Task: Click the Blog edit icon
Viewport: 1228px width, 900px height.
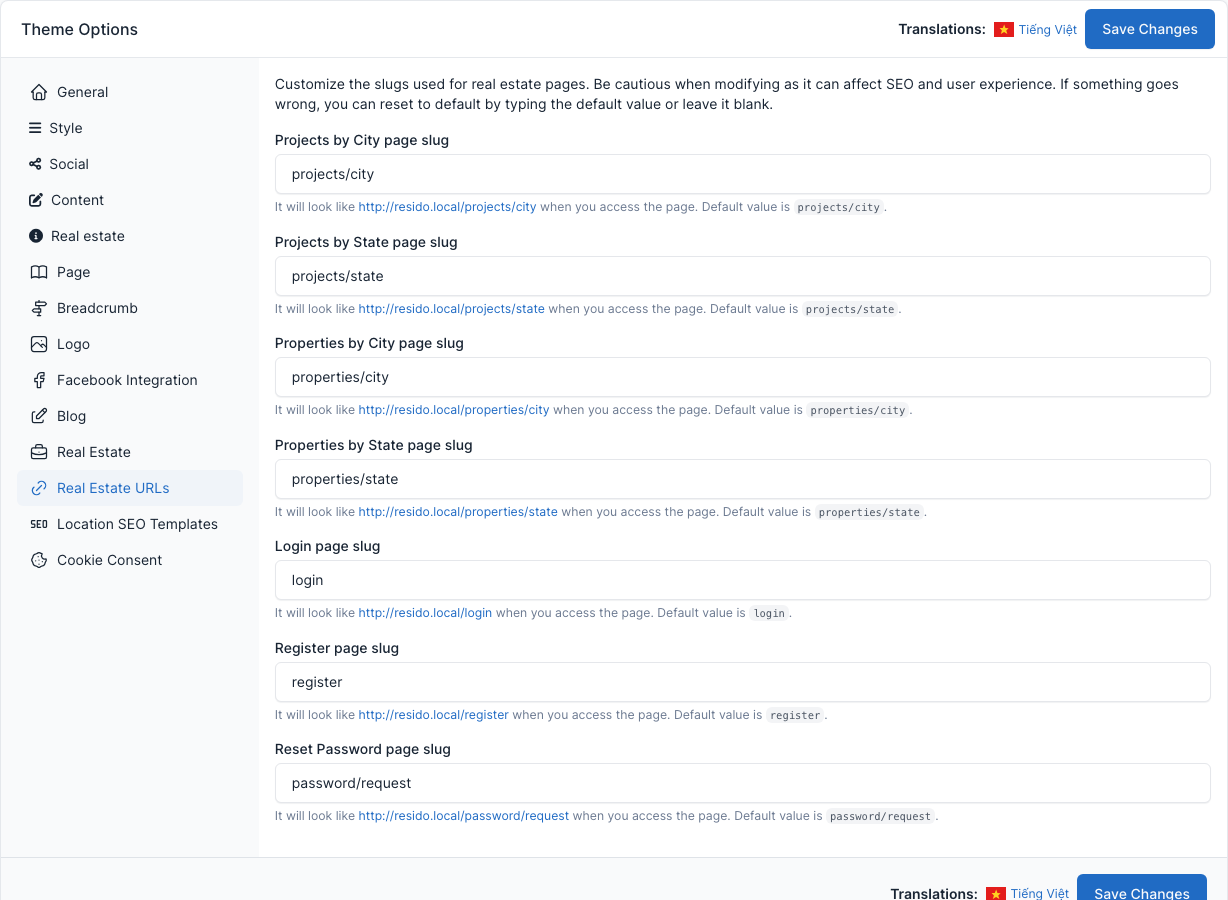Action: (39, 416)
